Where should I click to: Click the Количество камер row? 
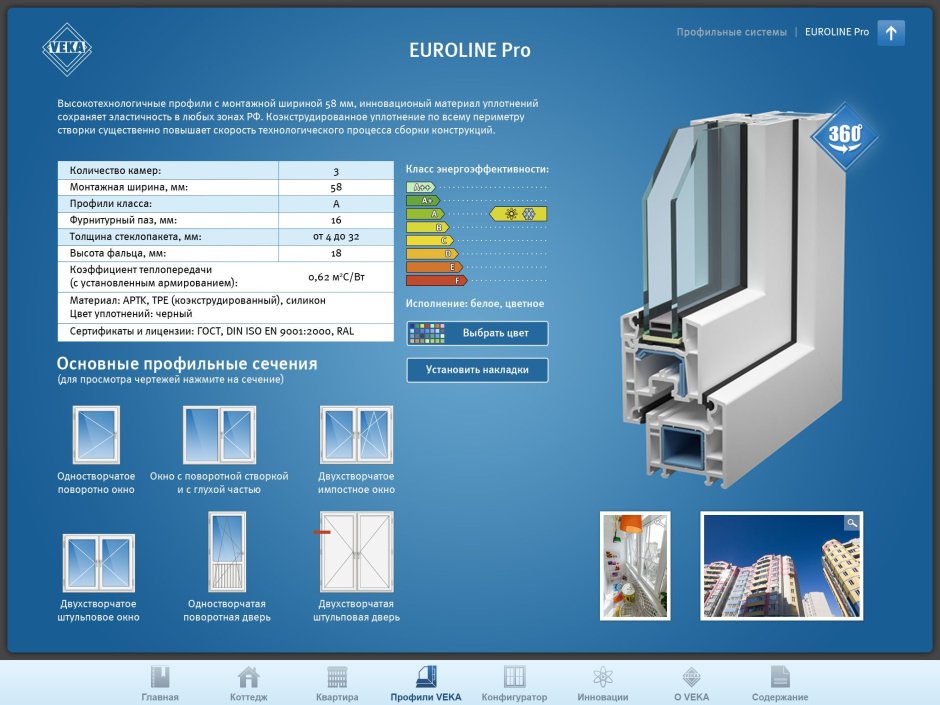(225, 170)
